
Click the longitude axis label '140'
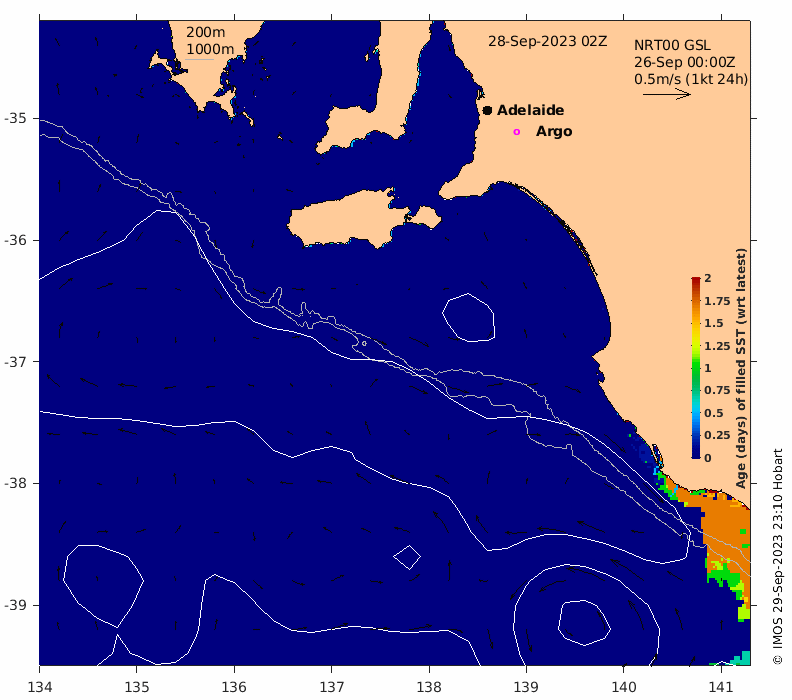tap(624, 687)
